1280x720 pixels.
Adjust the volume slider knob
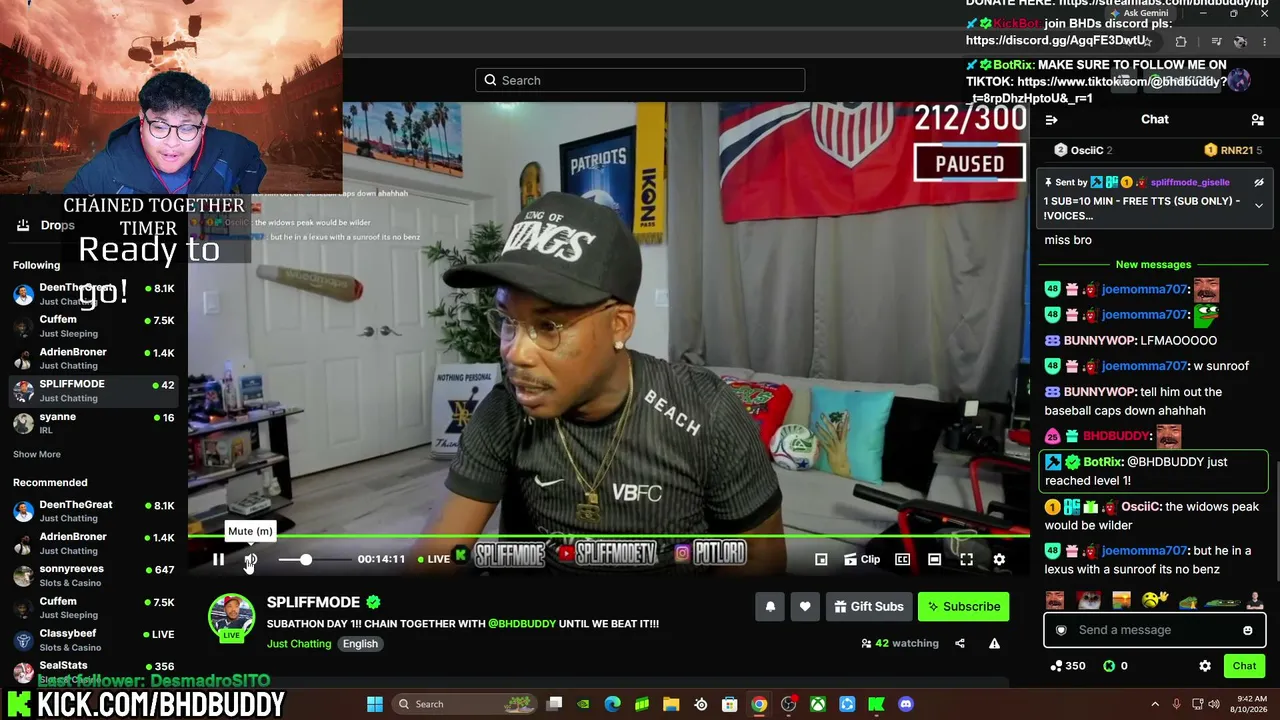tap(306, 560)
